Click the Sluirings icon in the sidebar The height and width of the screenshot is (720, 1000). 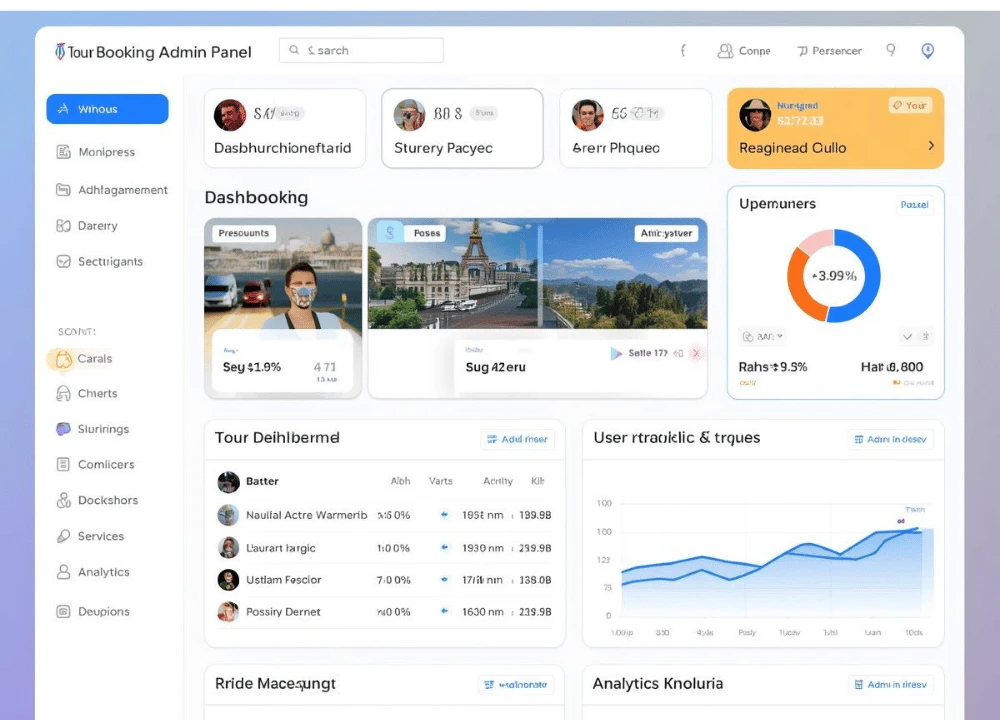[x=63, y=428]
